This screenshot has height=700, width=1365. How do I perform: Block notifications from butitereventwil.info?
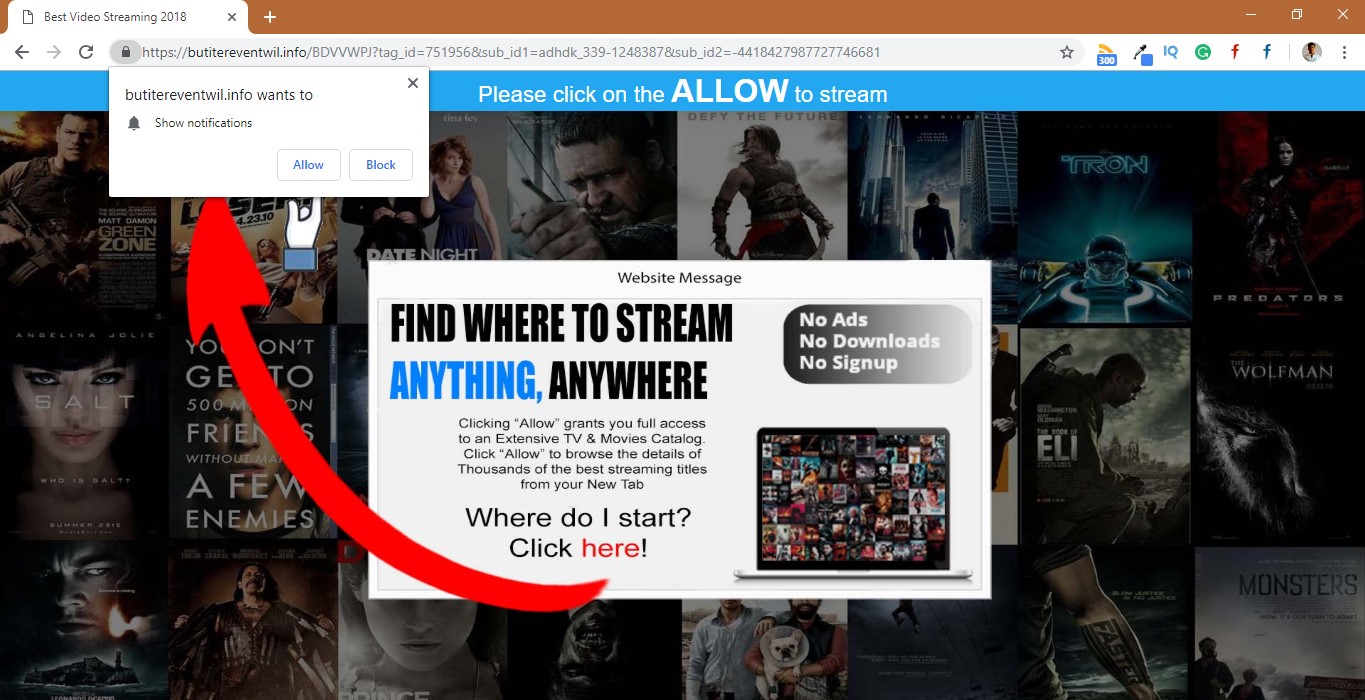click(380, 165)
